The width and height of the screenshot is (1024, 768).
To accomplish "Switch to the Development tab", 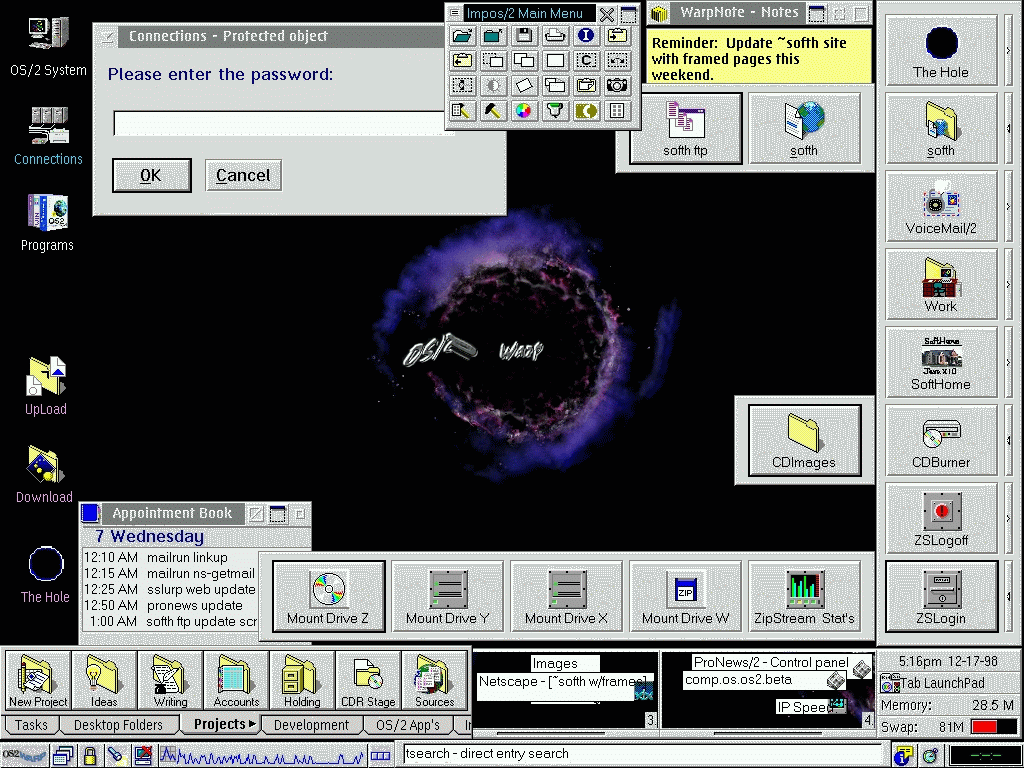I will 312,725.
